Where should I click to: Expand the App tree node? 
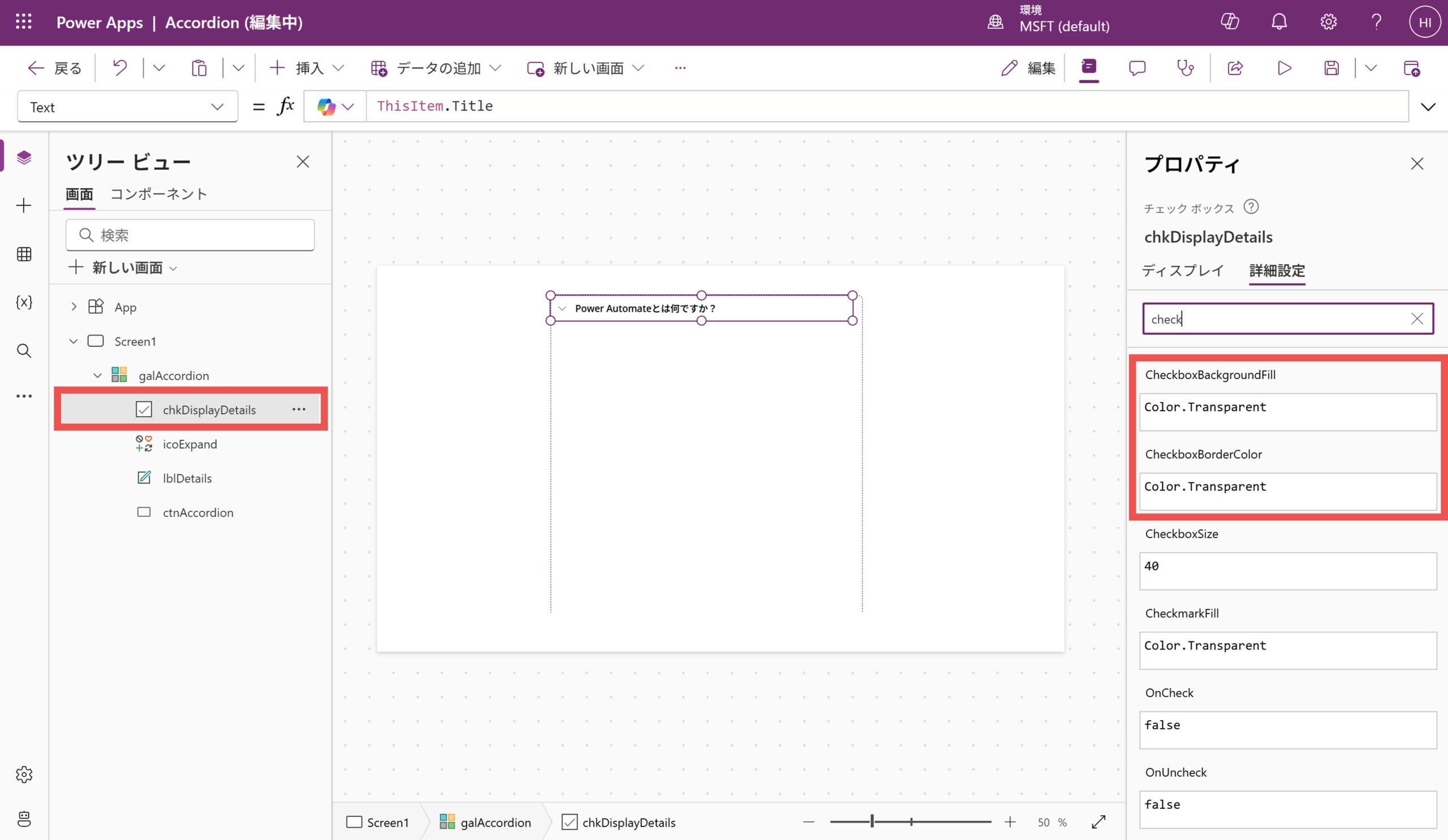point(74,307)
